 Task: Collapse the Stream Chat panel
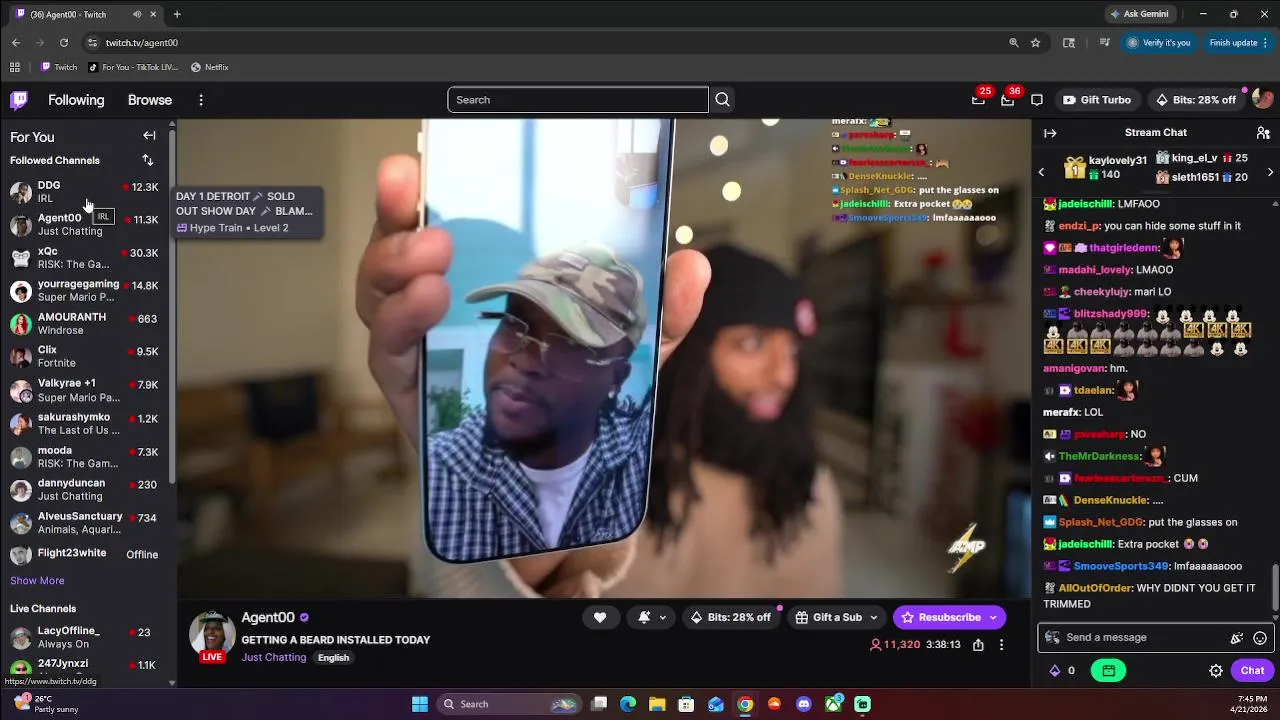pyautogui.click(x=1050, y=133)
